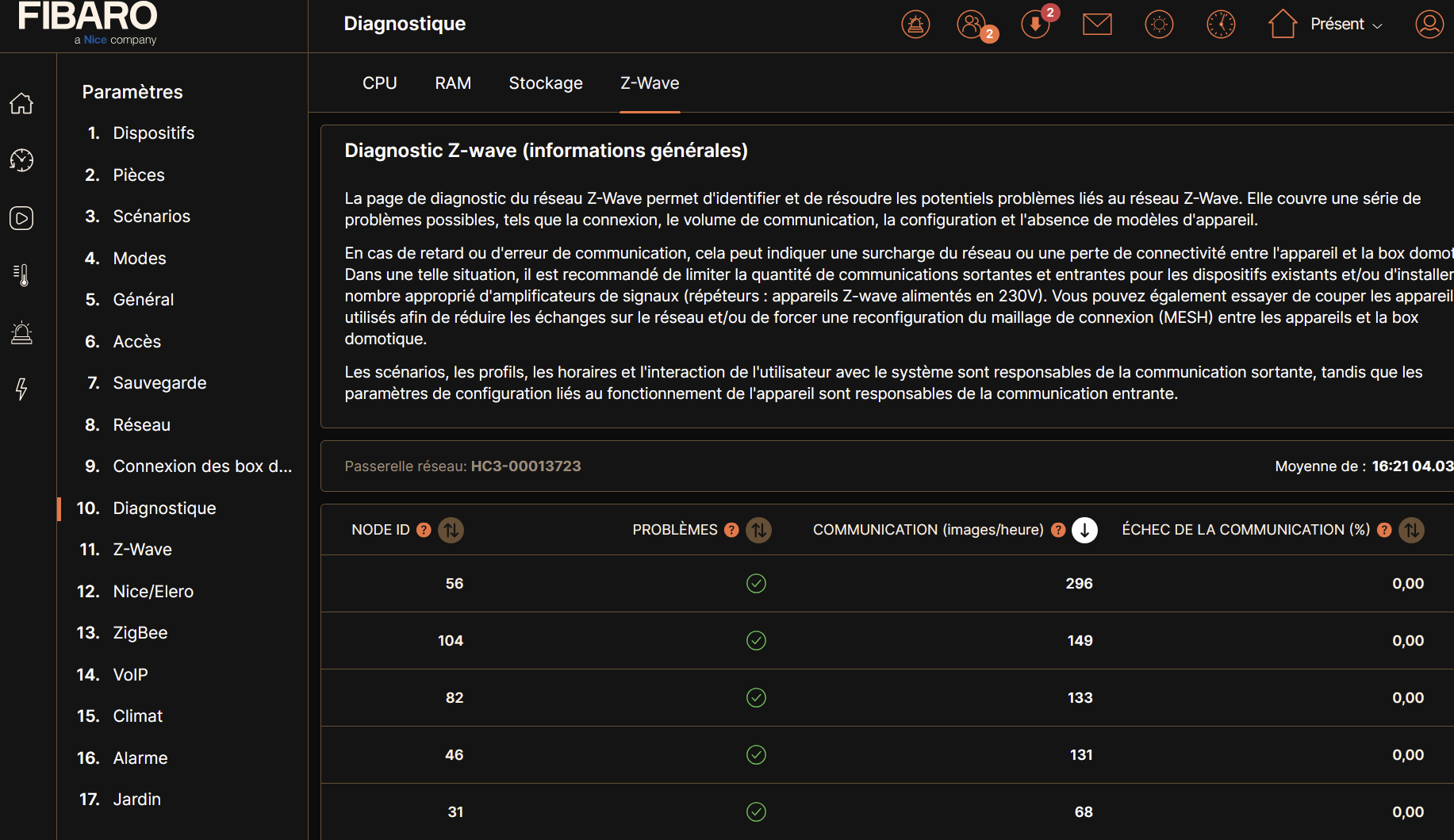Click the sun brightness icon in header

(1159, 25)
